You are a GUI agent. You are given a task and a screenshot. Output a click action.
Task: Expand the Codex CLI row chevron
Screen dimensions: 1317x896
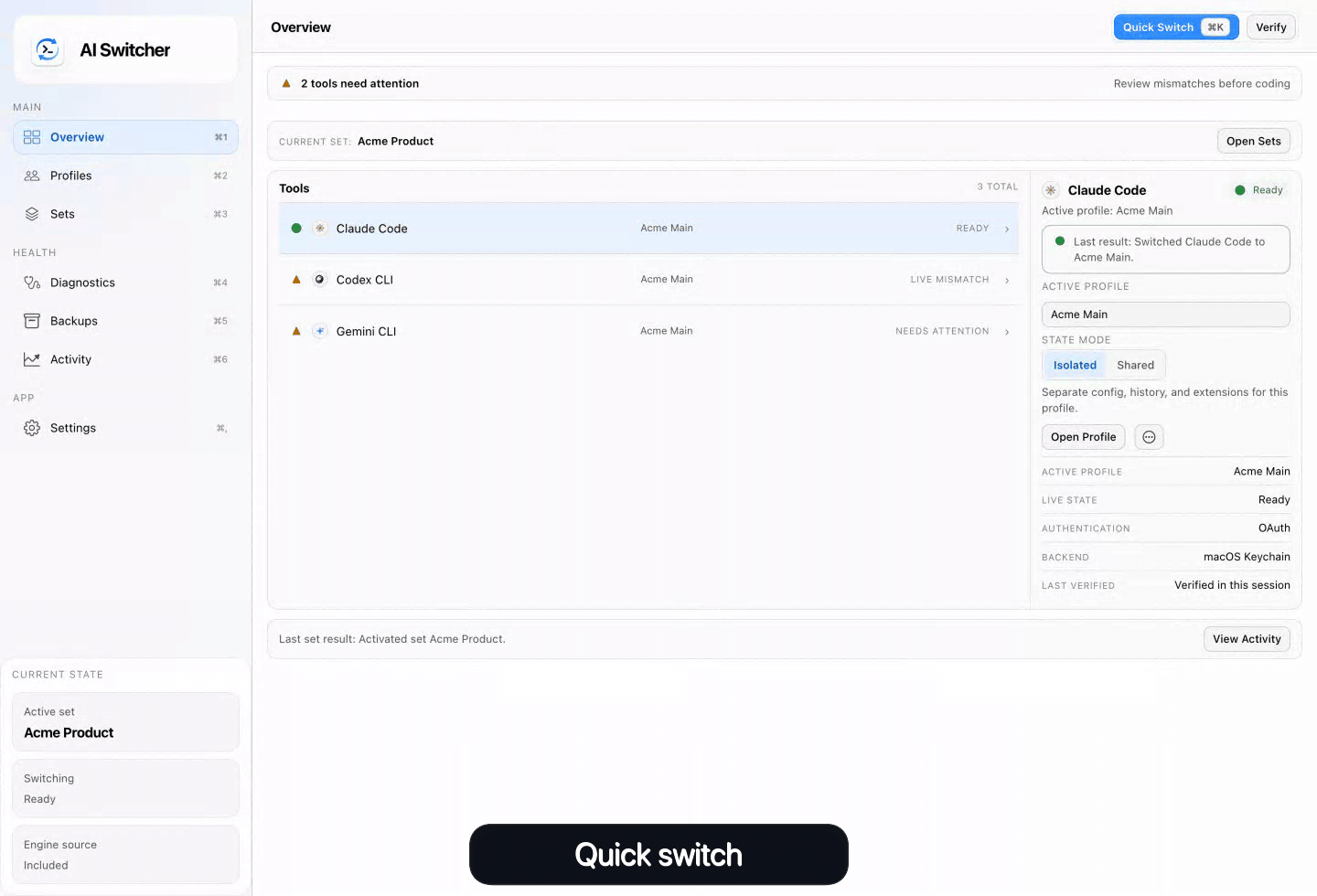pos(1007,280)
